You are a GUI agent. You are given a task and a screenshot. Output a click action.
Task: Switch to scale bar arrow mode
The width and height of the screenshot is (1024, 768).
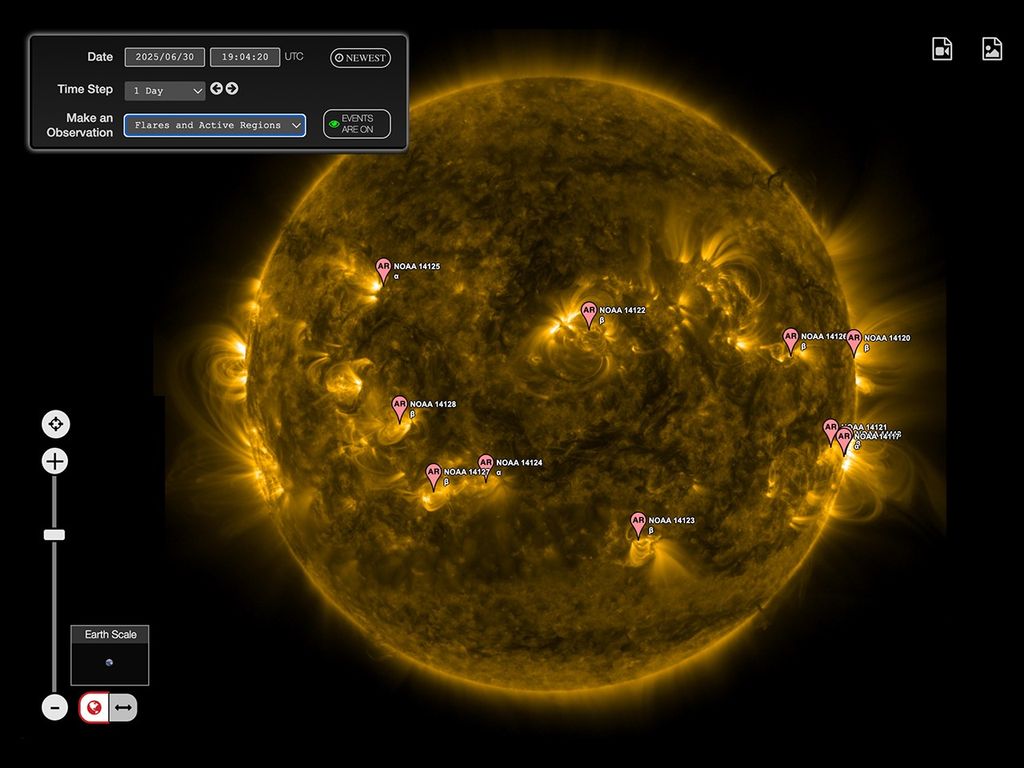[x=123, y=707]
